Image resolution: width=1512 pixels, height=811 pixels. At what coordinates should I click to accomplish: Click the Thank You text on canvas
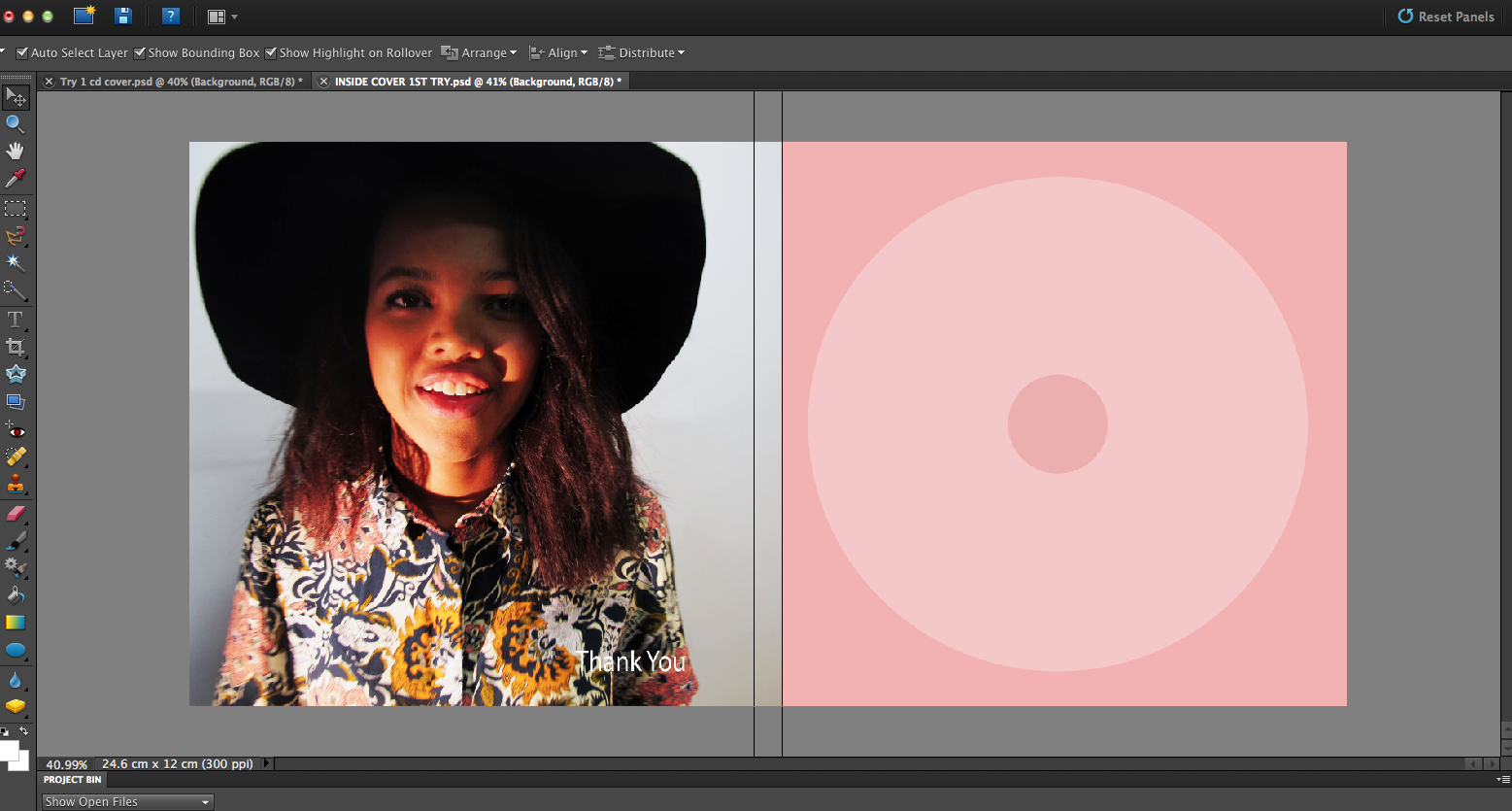[x=631, y=661]
